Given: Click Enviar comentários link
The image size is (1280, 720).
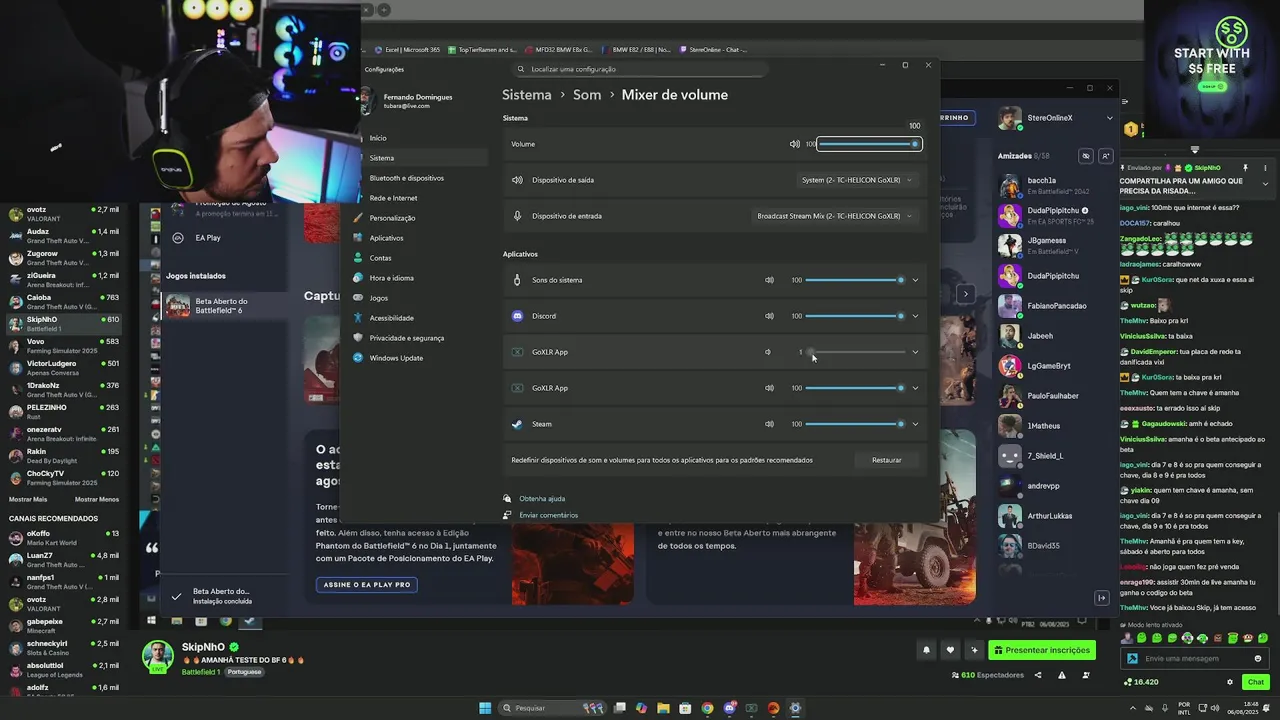Looking at the screenshot, I should coord(548,515).
